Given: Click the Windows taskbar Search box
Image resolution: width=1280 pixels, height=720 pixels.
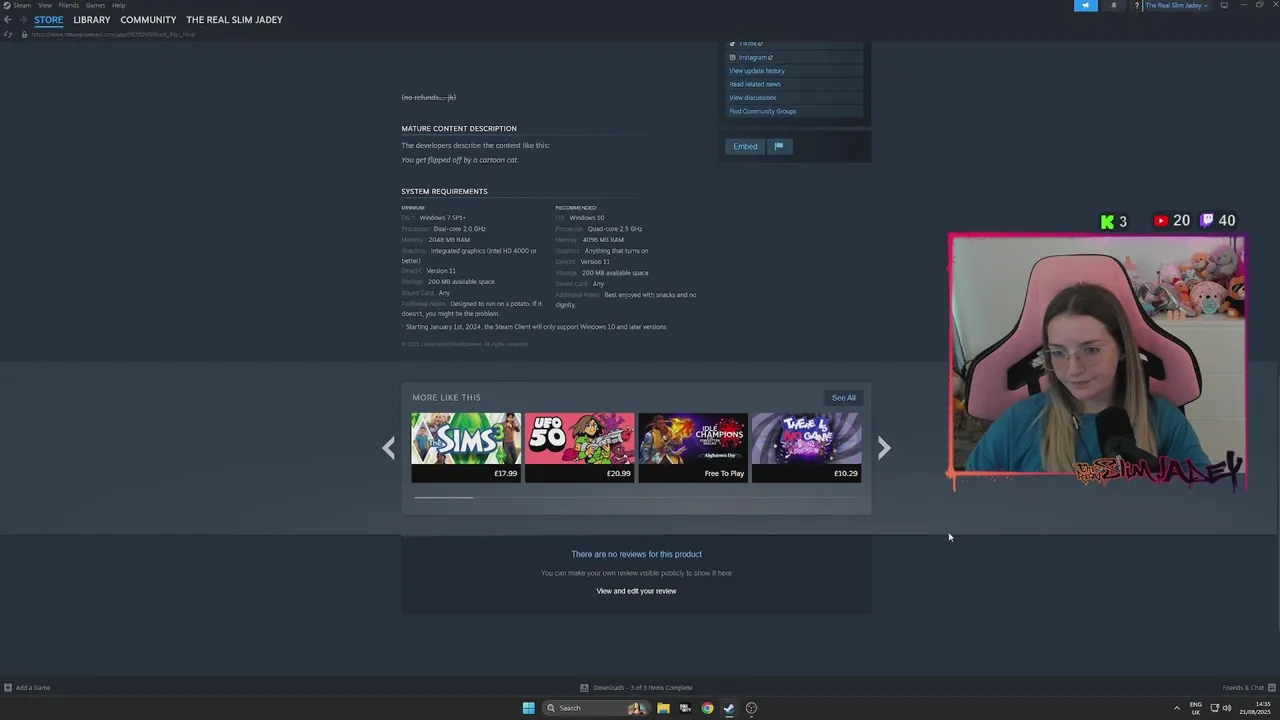Looking at the screenshot, I should (595, 708).
